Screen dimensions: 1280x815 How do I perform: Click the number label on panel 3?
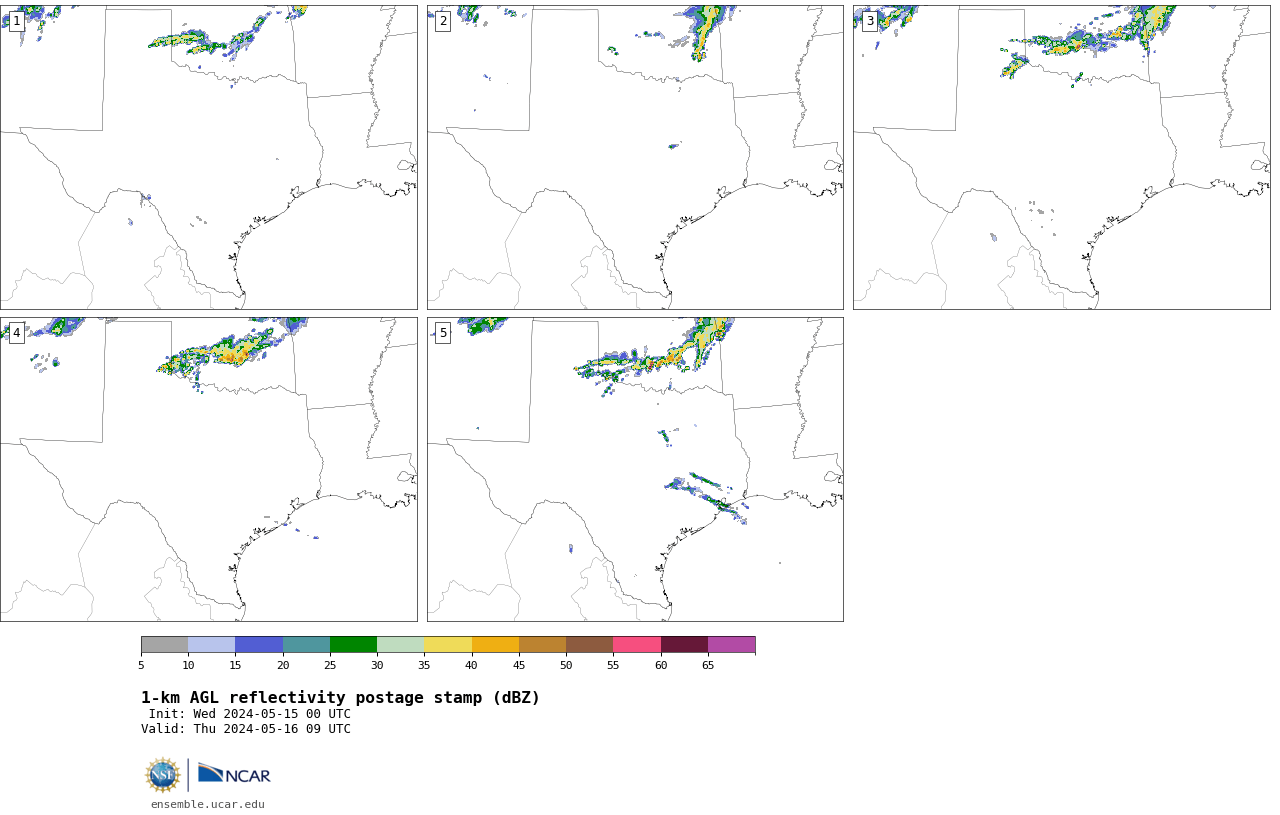[870, 21]
